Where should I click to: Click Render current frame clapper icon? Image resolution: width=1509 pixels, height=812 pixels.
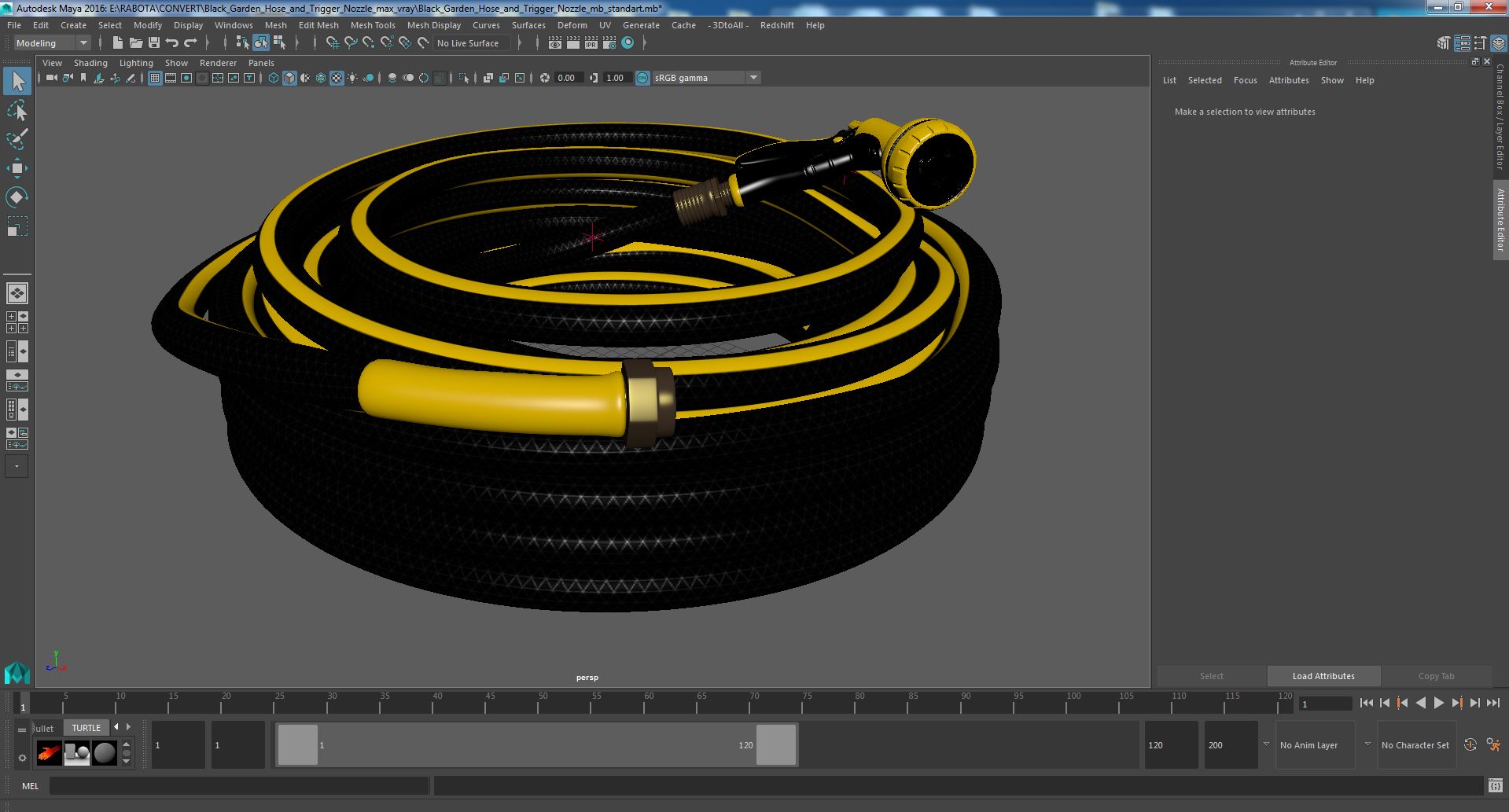pyautogui.click(x=573, y=43)
